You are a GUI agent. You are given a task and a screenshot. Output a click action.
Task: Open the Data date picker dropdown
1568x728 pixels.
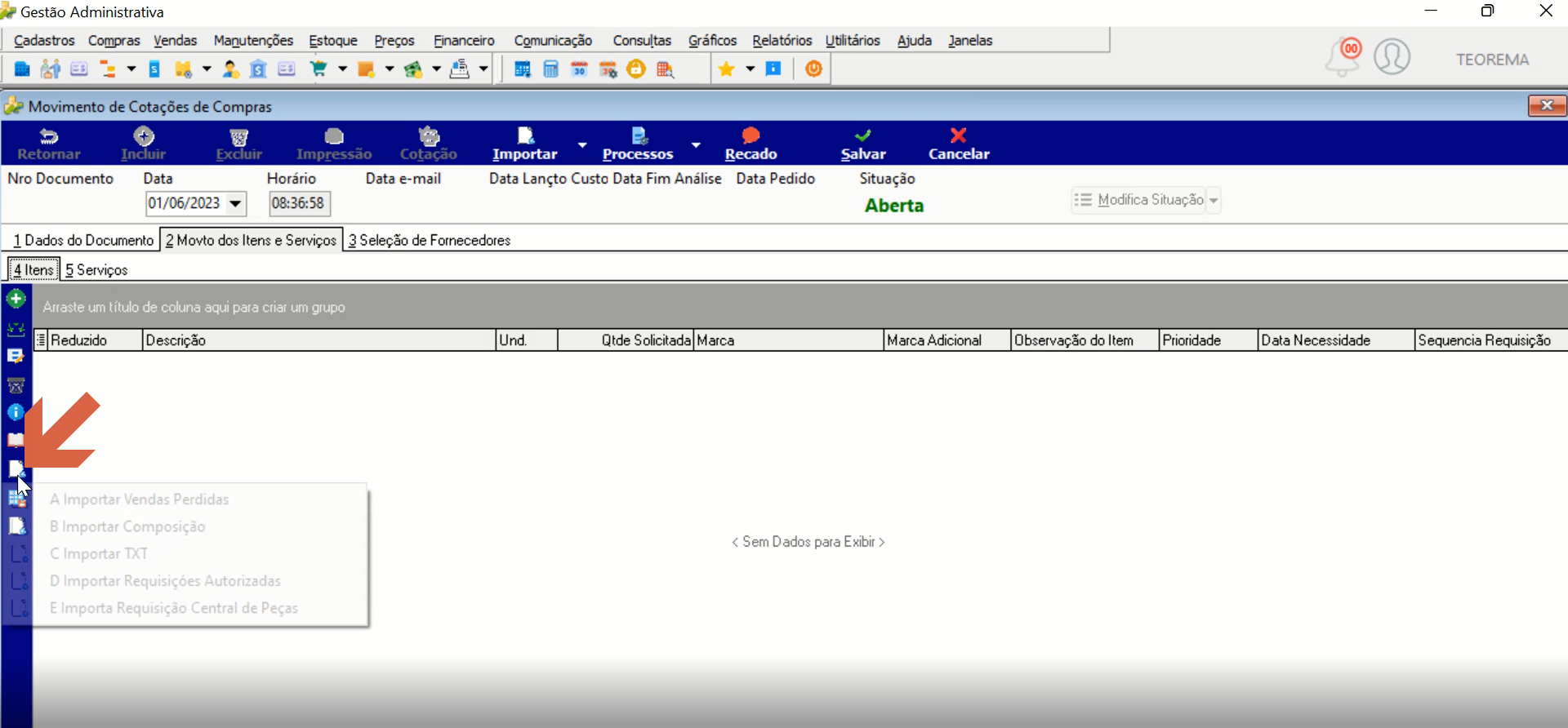pyautogui.click(x=235, y=203)
